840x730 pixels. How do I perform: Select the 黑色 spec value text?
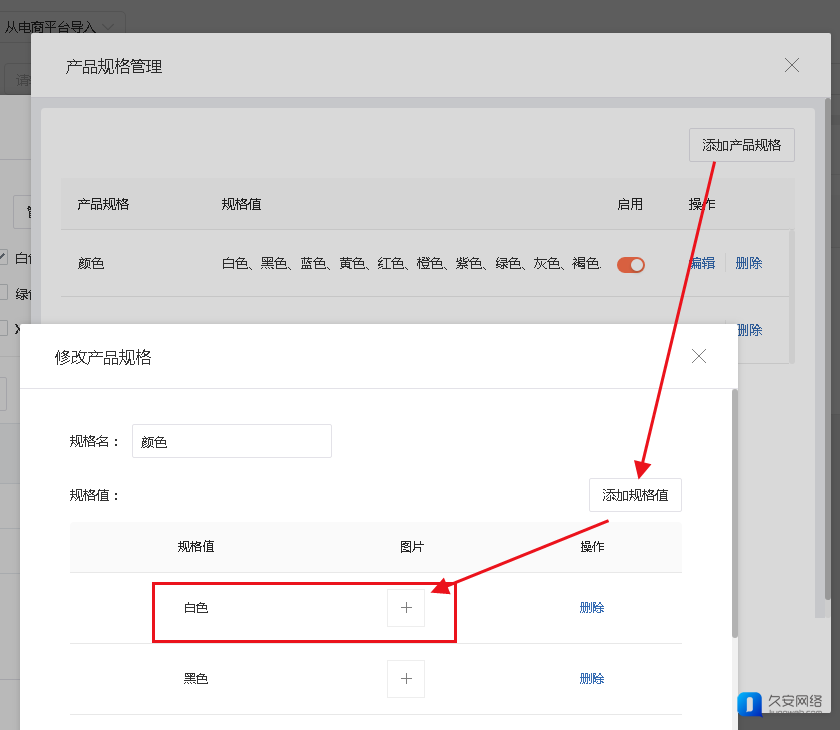196,679
